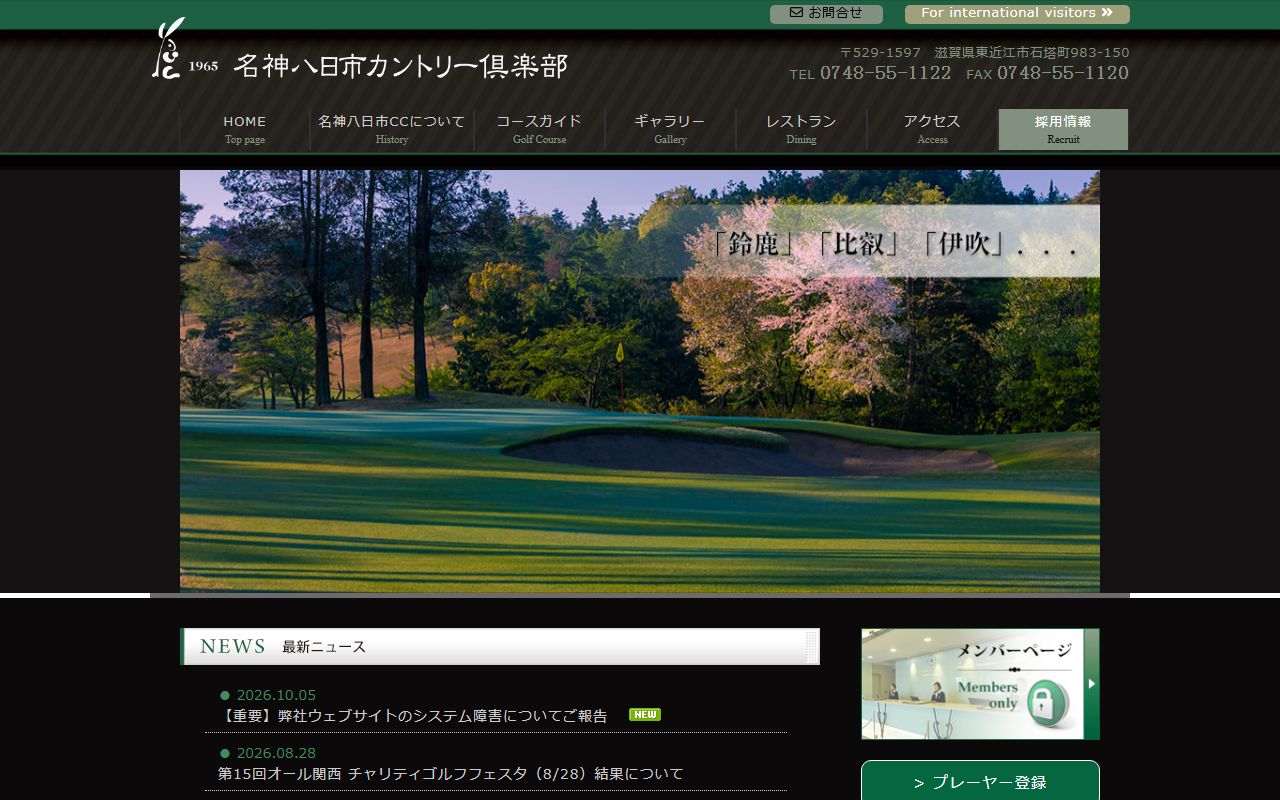This screenshot has width=1280, height=800.
Task: Open the アクセス Access menu
Action: pyautogui.click(x=932, y=130)
